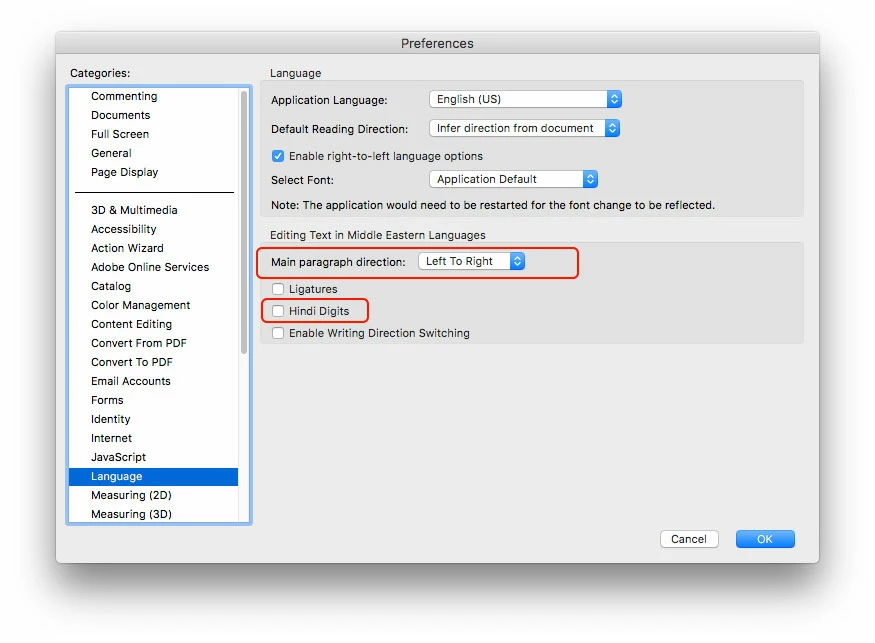Screen dimensions: 875x643
Task: Choose the Color Management category
Action: coord(153,305)
